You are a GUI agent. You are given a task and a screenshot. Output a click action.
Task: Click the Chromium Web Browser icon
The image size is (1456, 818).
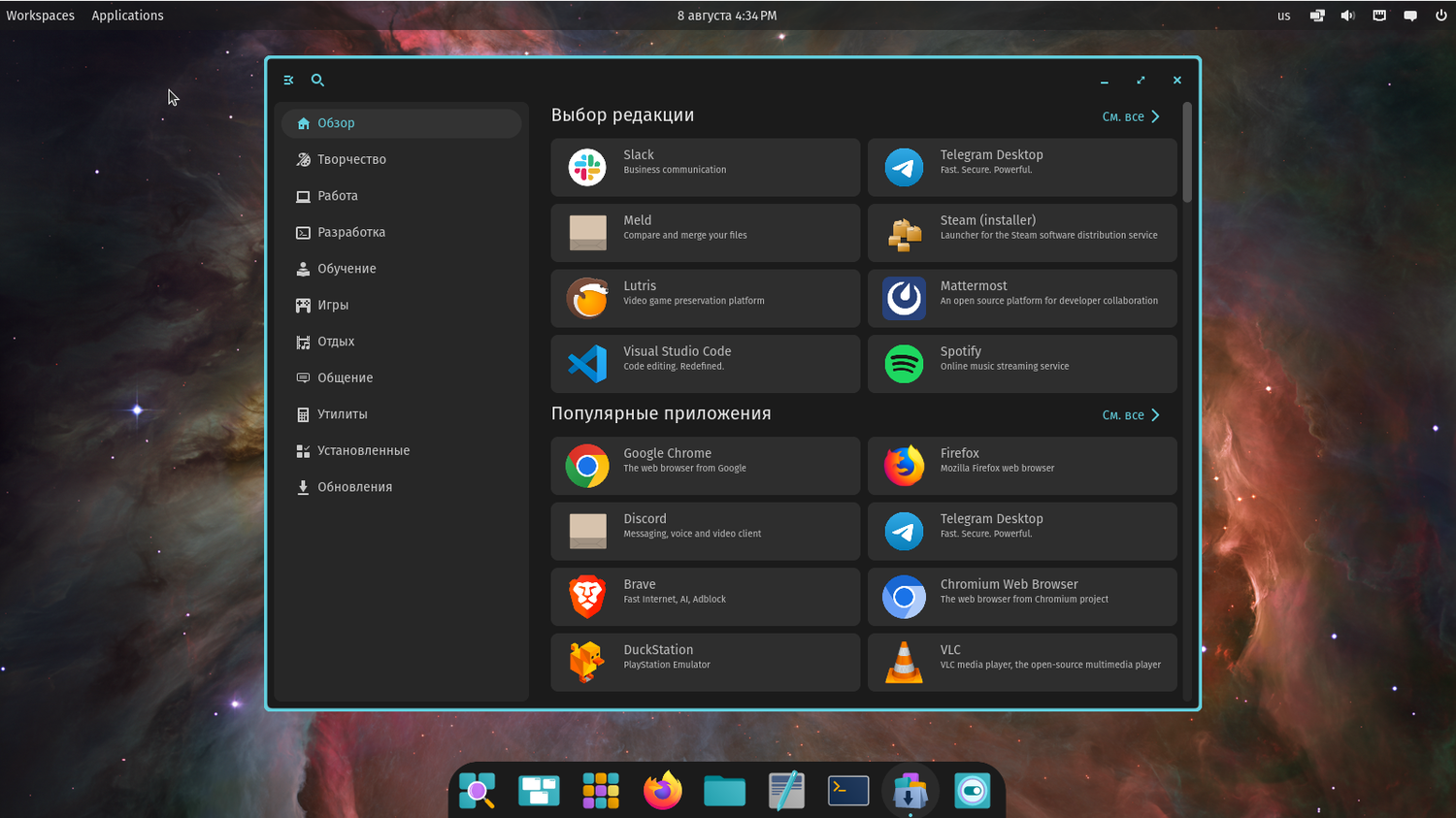click(x=904, y=597)
